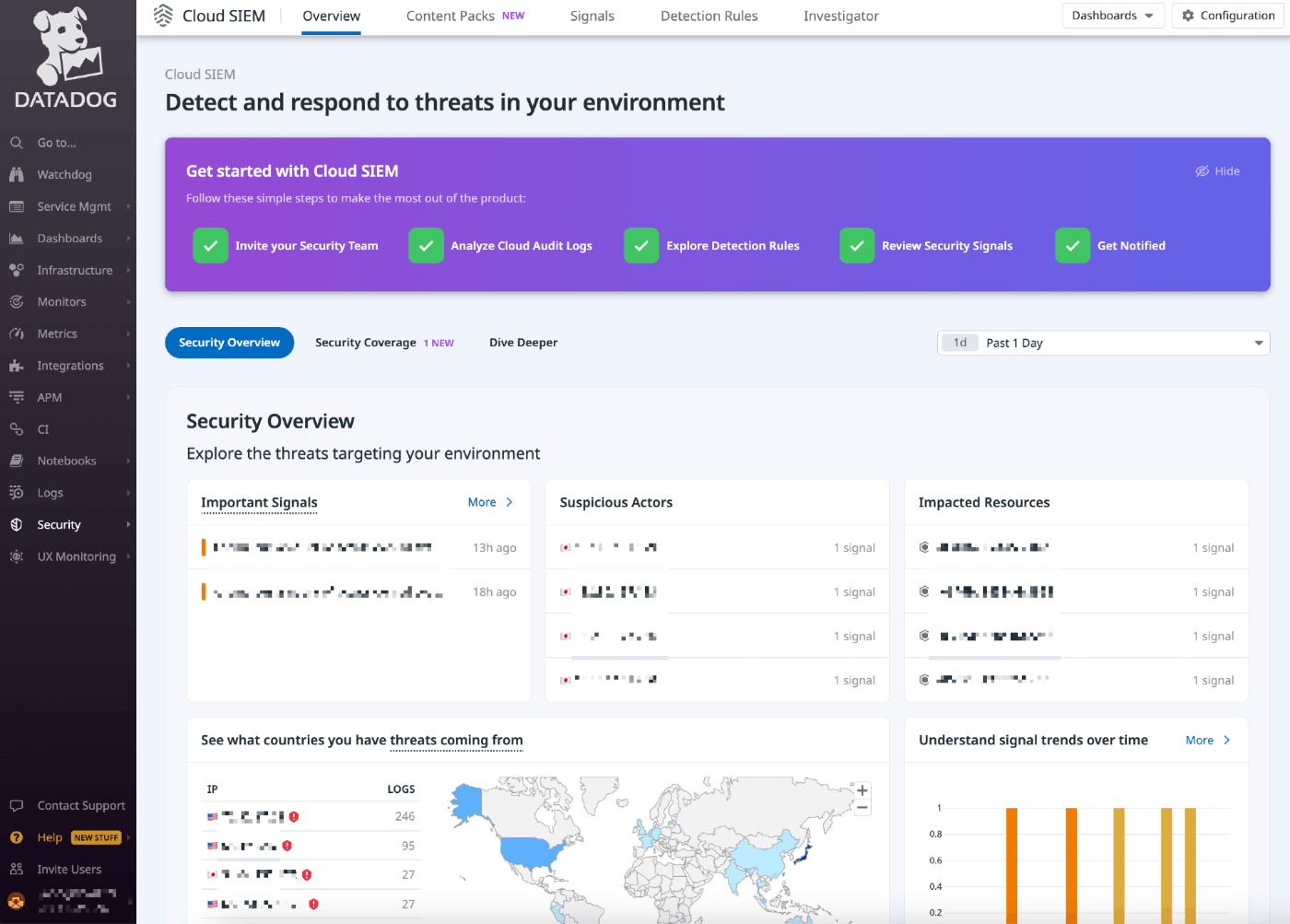Zoom in on the threat map
The image size is (1290, 924).
click(862, 790)
